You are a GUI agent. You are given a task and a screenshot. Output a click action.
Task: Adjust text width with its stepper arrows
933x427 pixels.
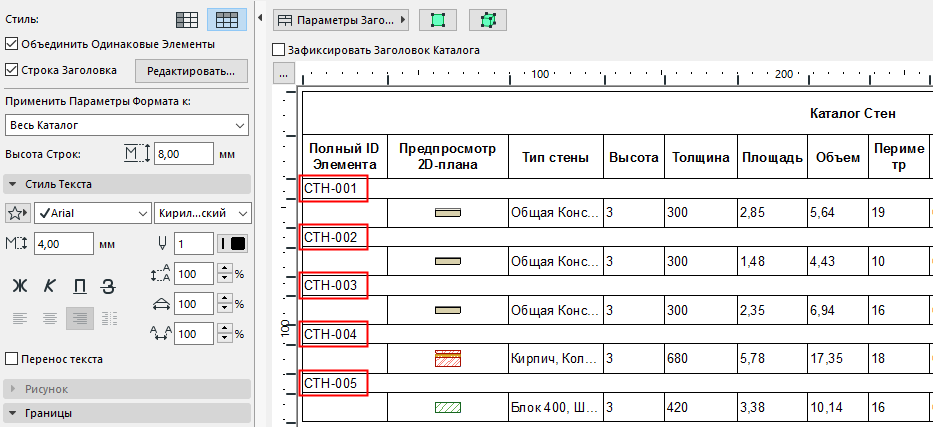point(224,304)
